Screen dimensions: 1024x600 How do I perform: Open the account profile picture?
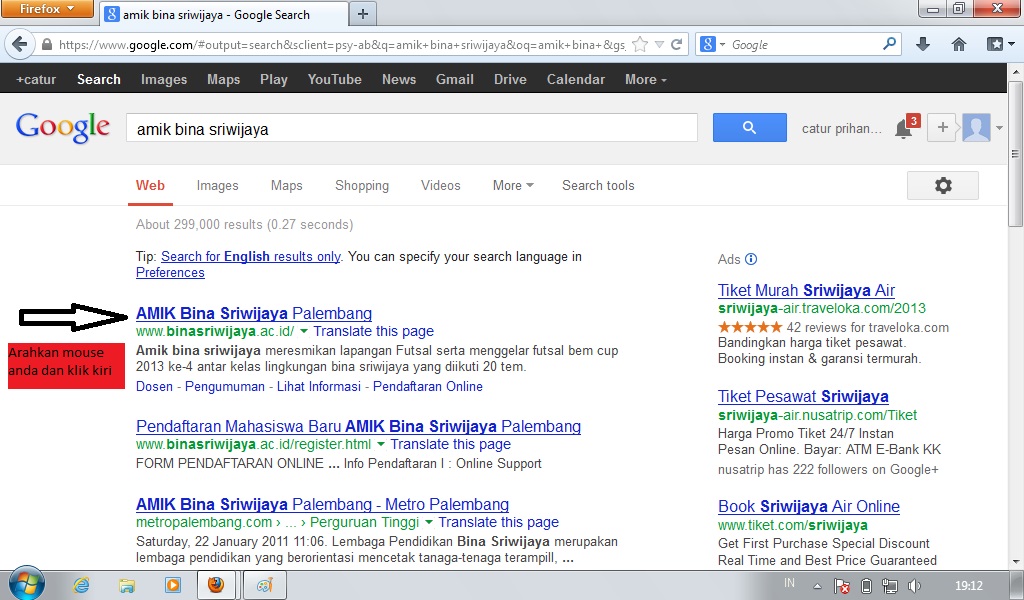coord(976,127)
